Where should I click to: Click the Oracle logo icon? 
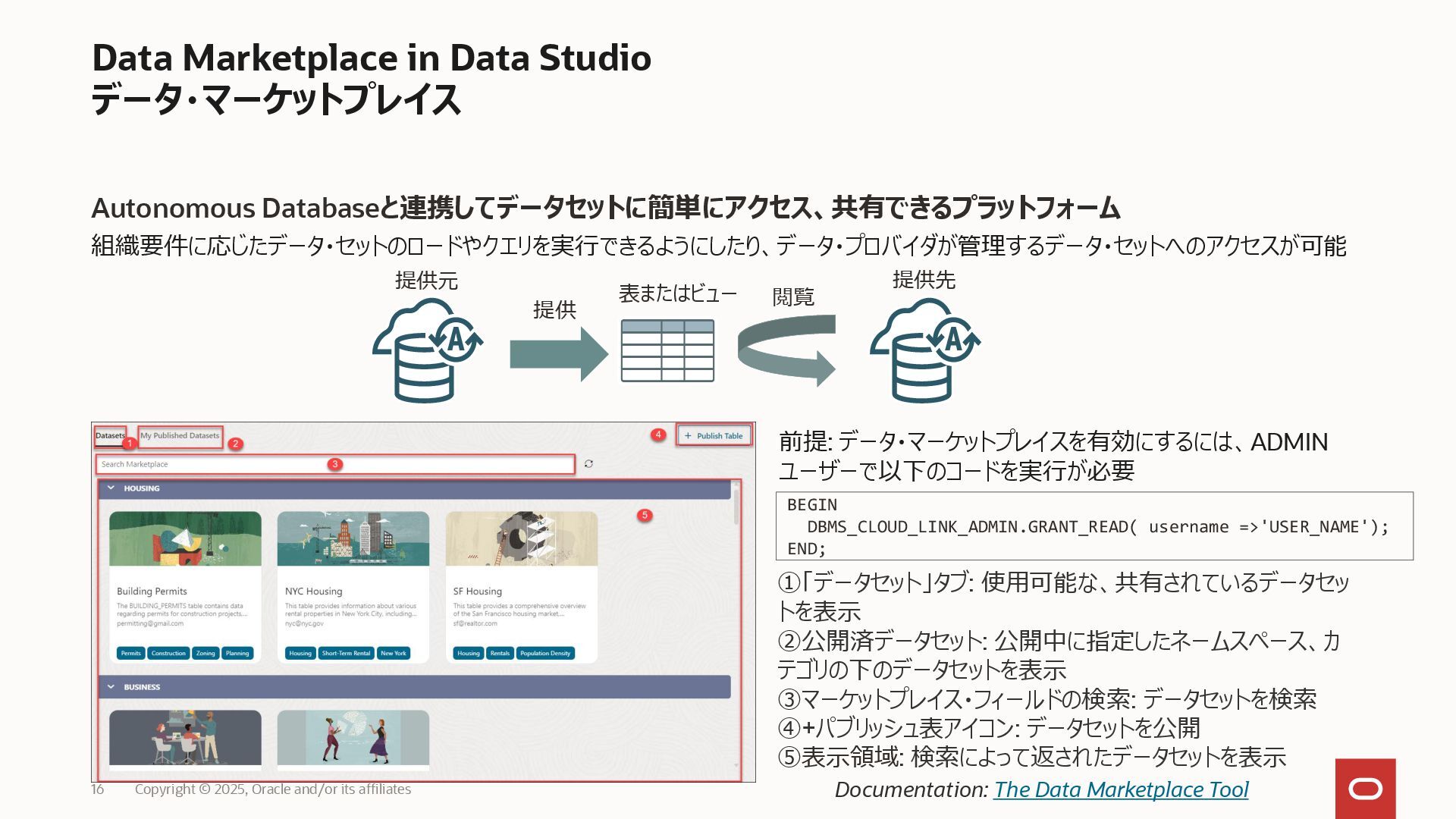(x=1365, y=789)
